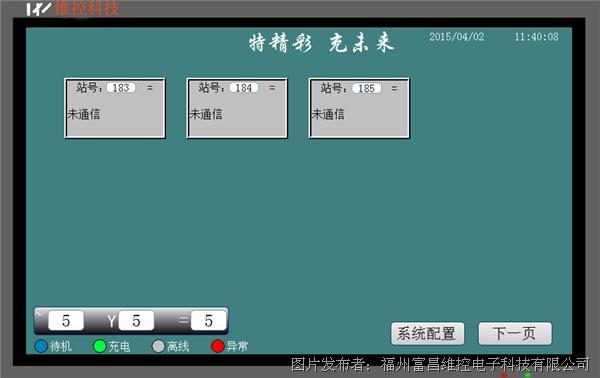
Task: Click the first value box showing 5
Action: pyautogui.click(x=66, y=321)
